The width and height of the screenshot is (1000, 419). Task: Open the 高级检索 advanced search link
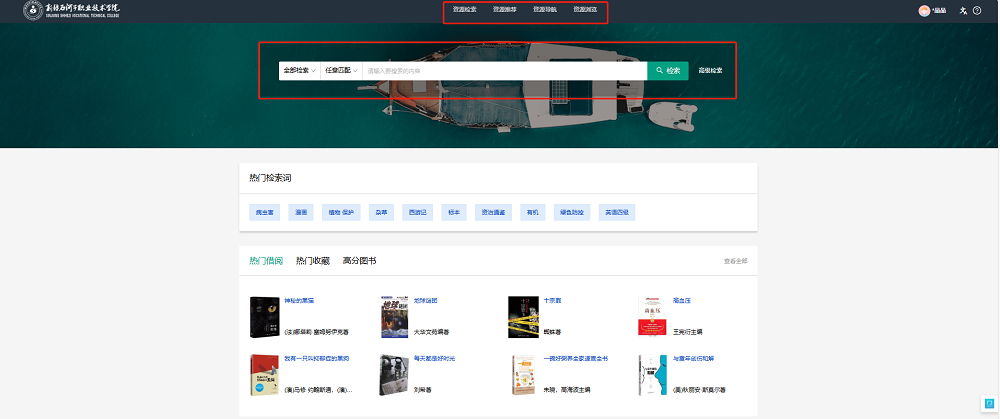(x=710, y=71)
